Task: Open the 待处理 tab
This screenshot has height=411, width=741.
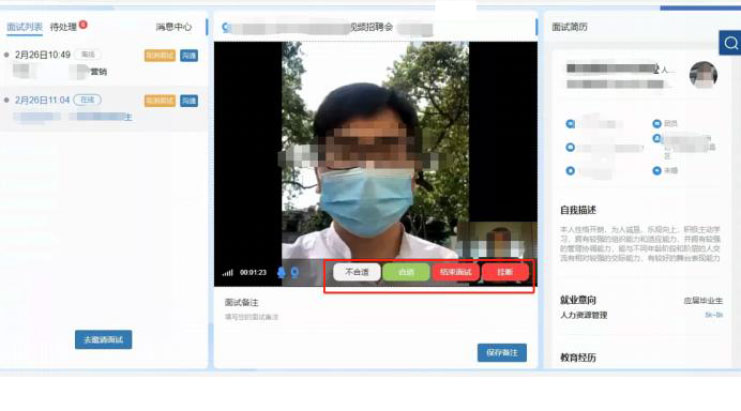Action: 63,27
